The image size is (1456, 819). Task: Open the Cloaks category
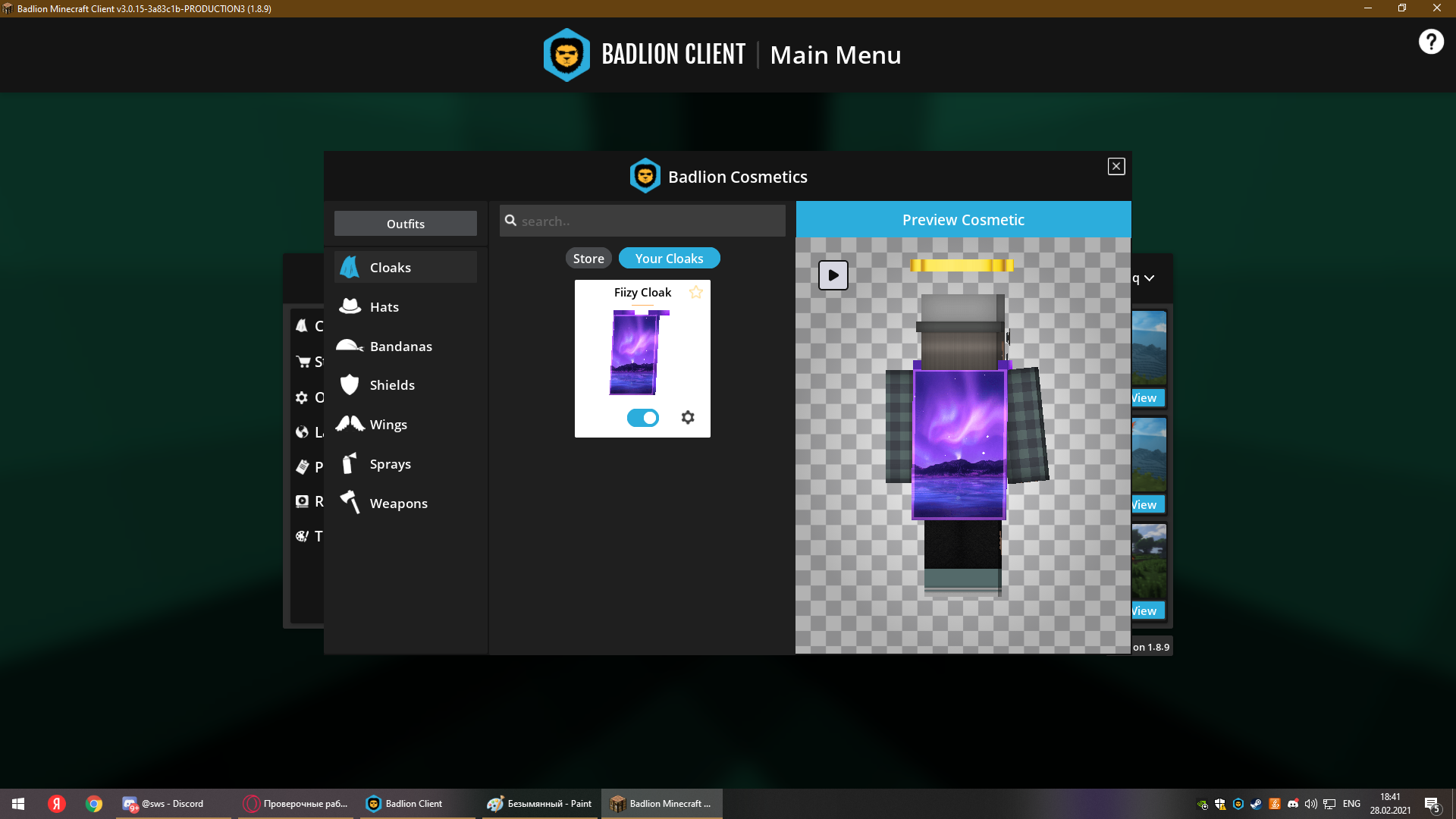405,268
